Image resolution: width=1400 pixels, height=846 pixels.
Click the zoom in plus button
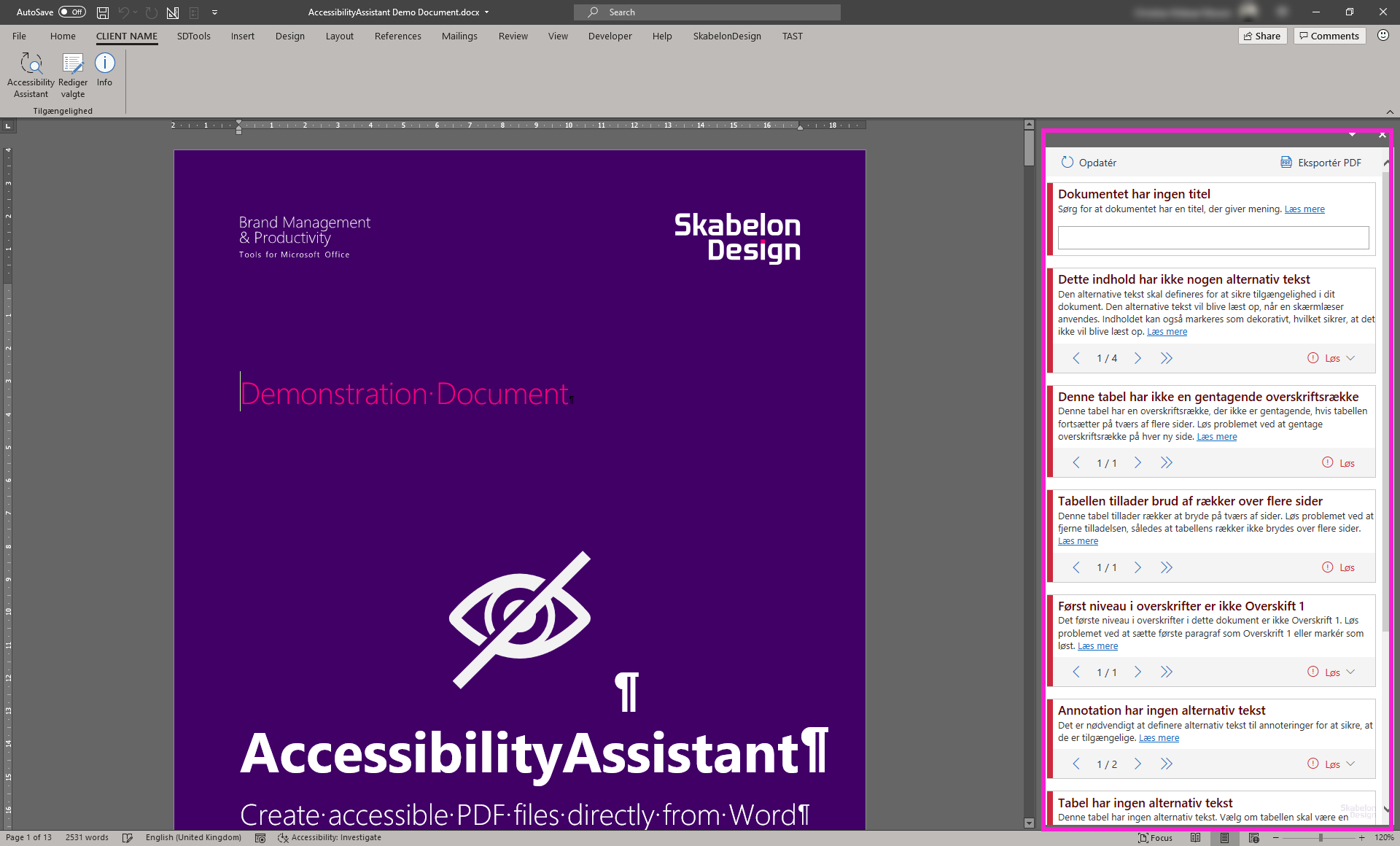click(1361, 838)
